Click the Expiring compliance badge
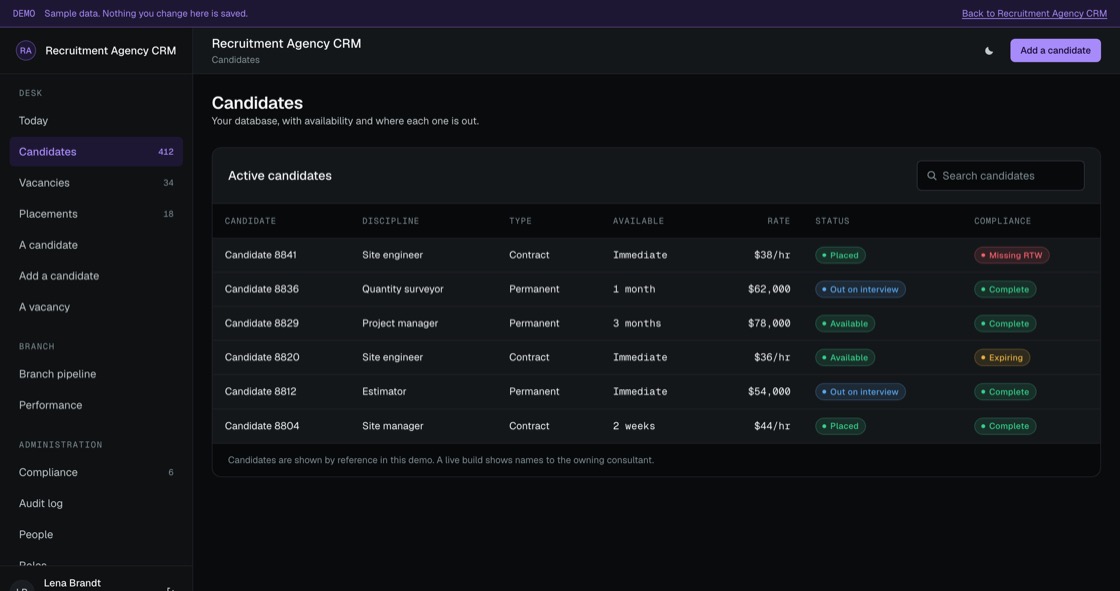The width and height of the screenshot is (1120, 591). [x=1002, y=357]
